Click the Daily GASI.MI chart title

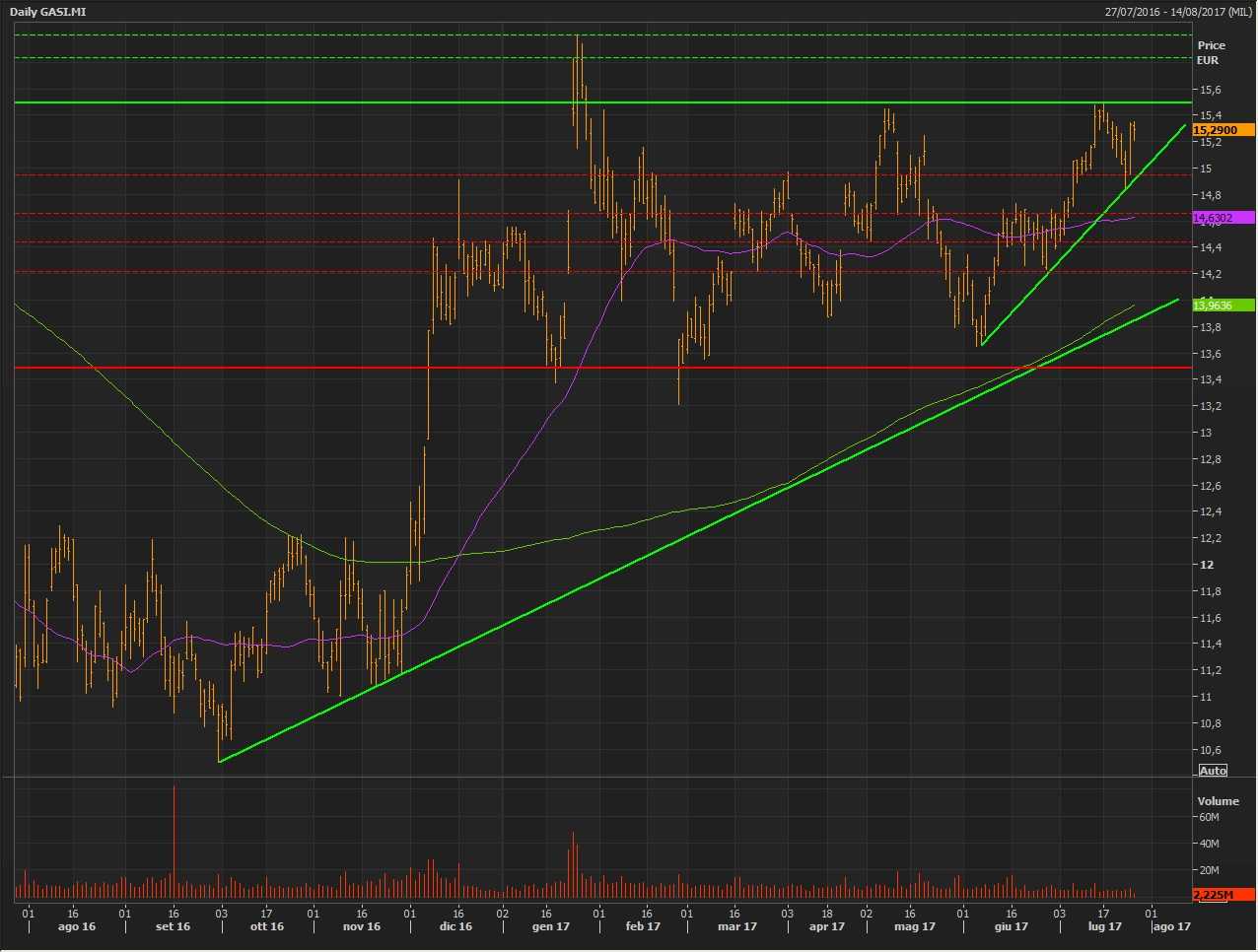point(48,12)
